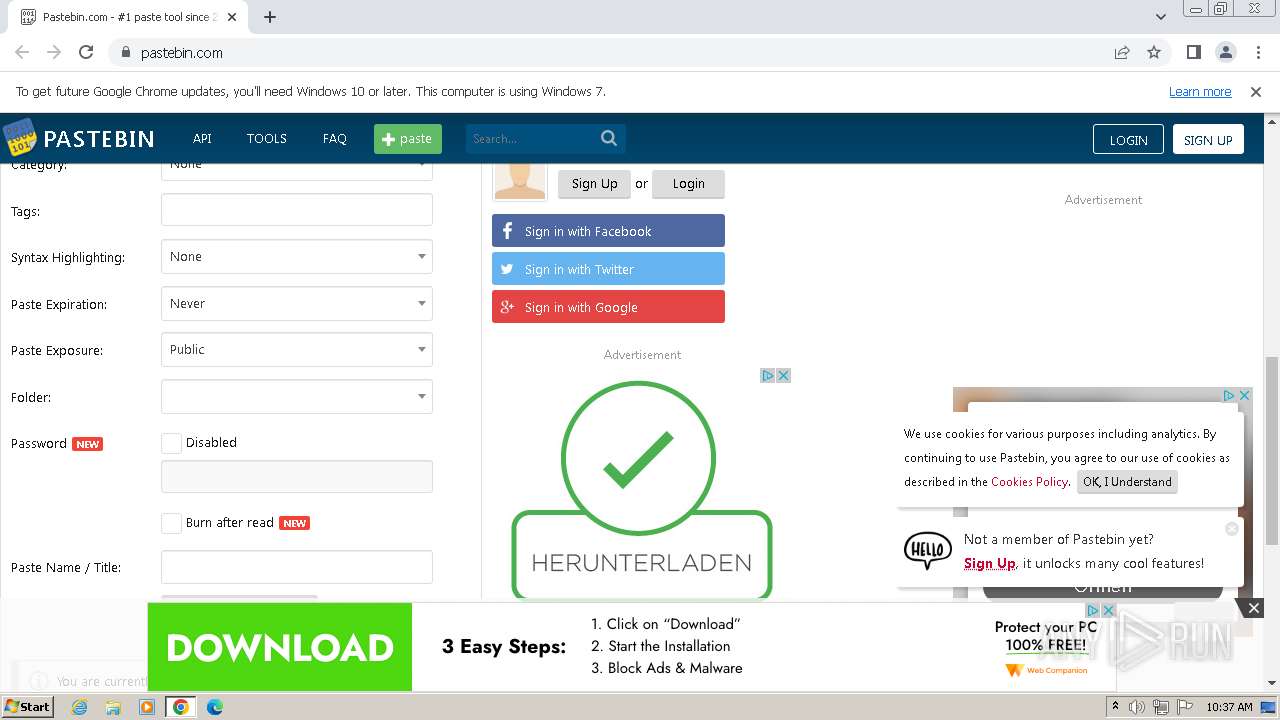The image size is (1280, 720).
Task: Open a new browser tab
Action: coord(270,17)
